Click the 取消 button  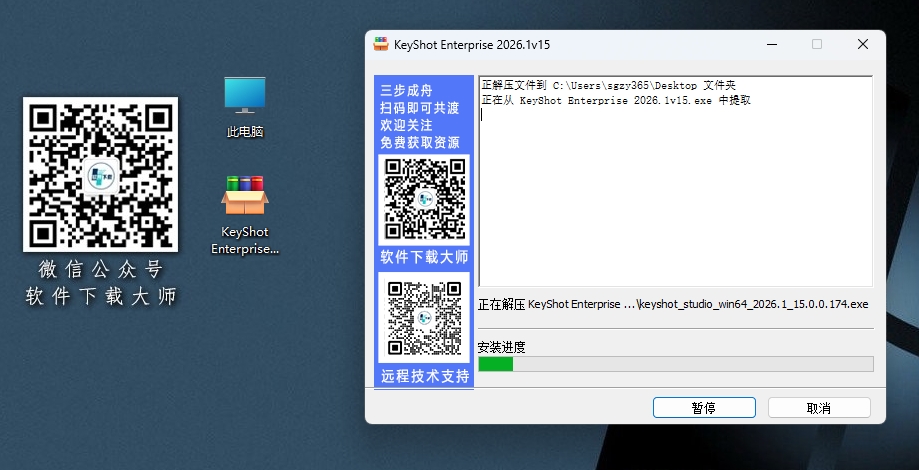819,408
